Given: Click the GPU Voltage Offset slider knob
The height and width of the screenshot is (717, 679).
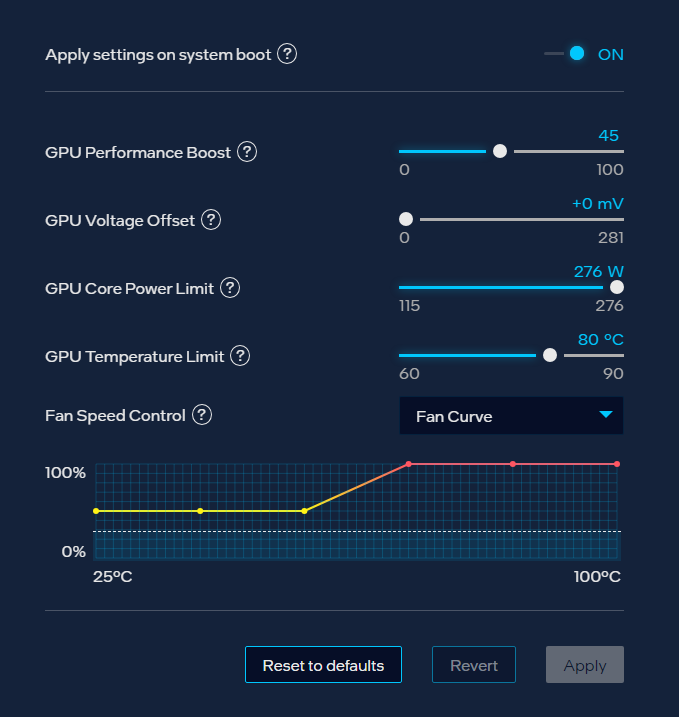Looking at the screenshot, I should 406,219.
